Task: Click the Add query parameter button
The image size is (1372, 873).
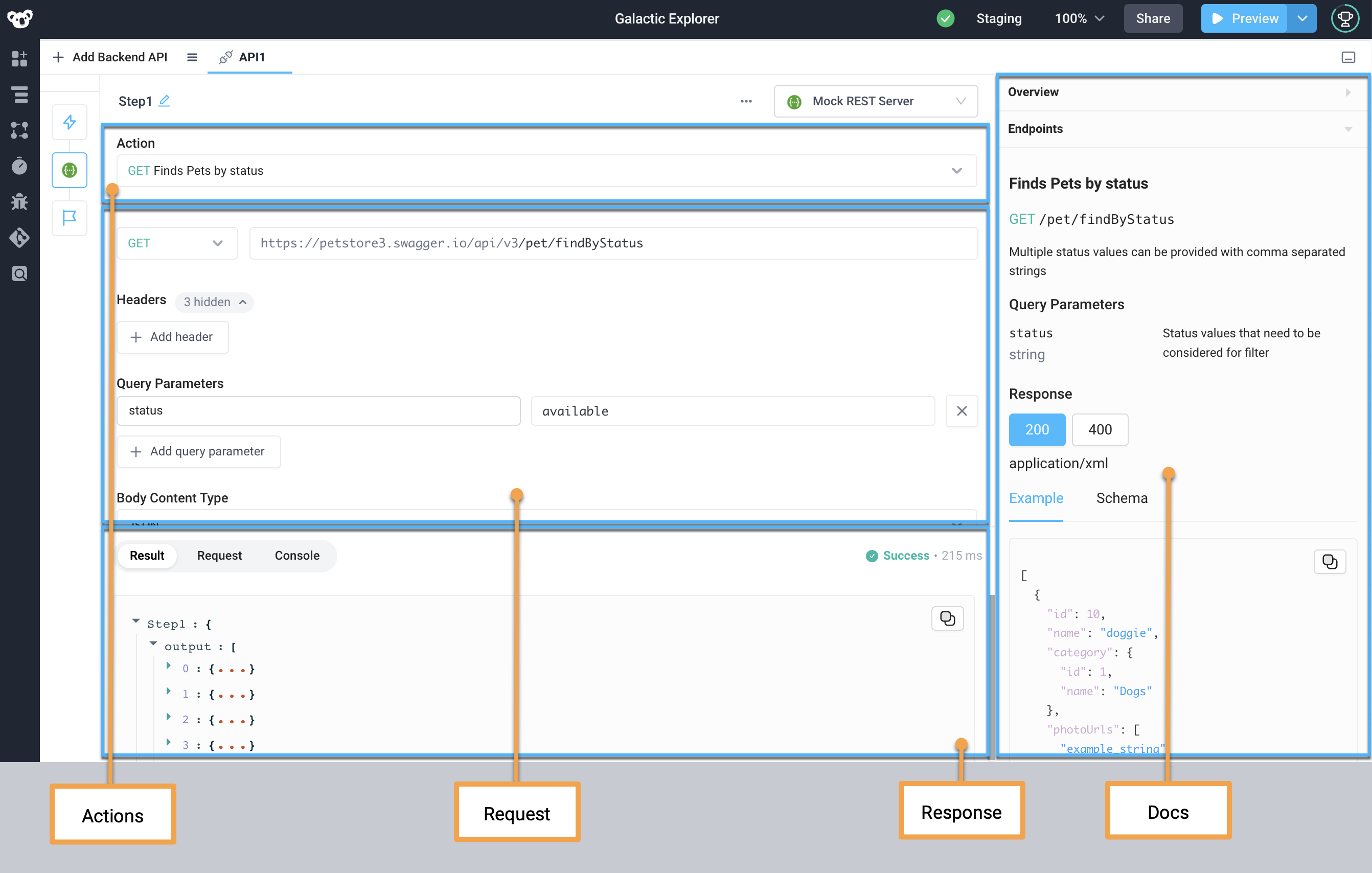Action: point(198,451)
